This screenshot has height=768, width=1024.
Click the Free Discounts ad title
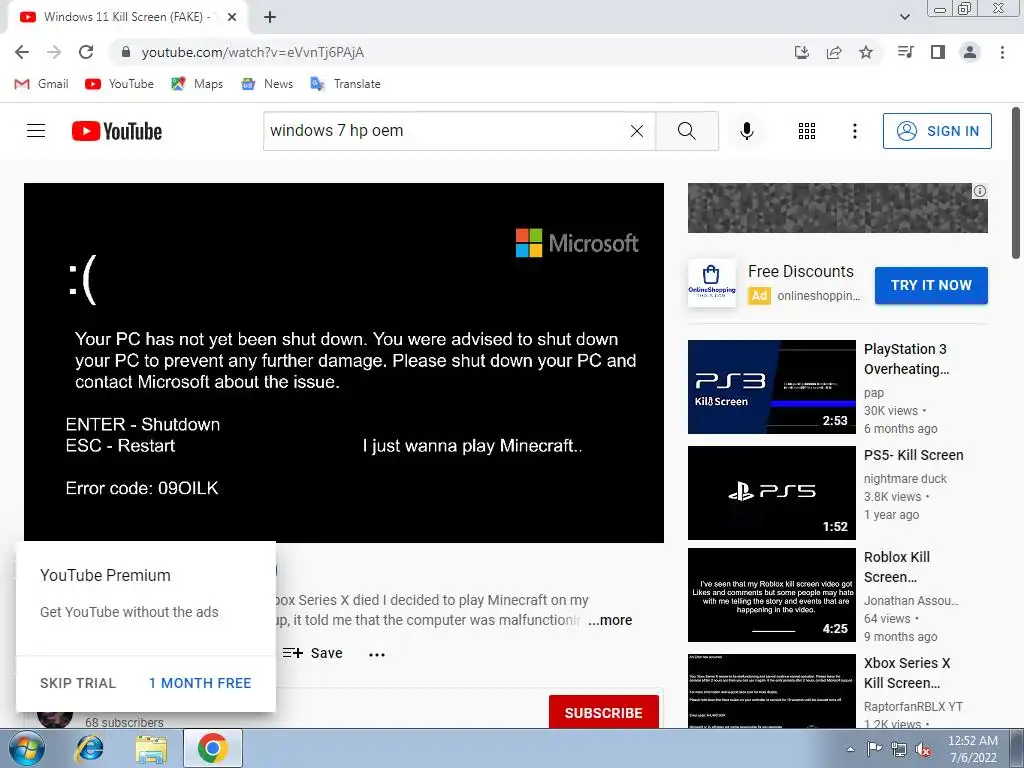[801, 271]
